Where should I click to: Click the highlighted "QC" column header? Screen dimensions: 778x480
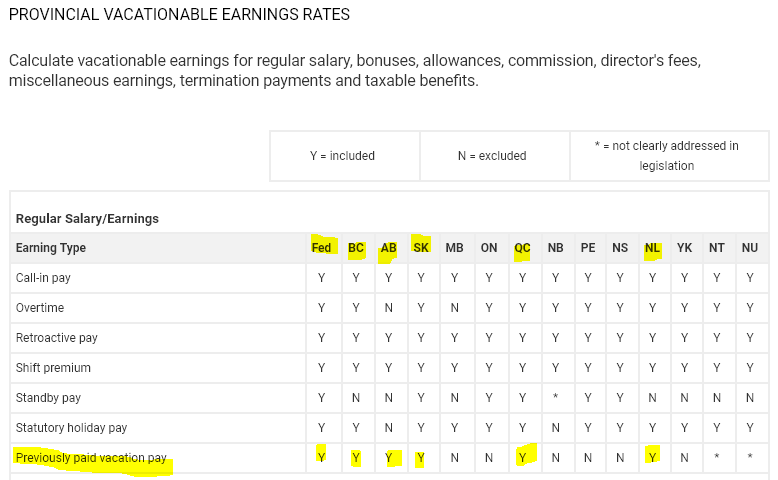pyautogui.click(x=522, y=248)
